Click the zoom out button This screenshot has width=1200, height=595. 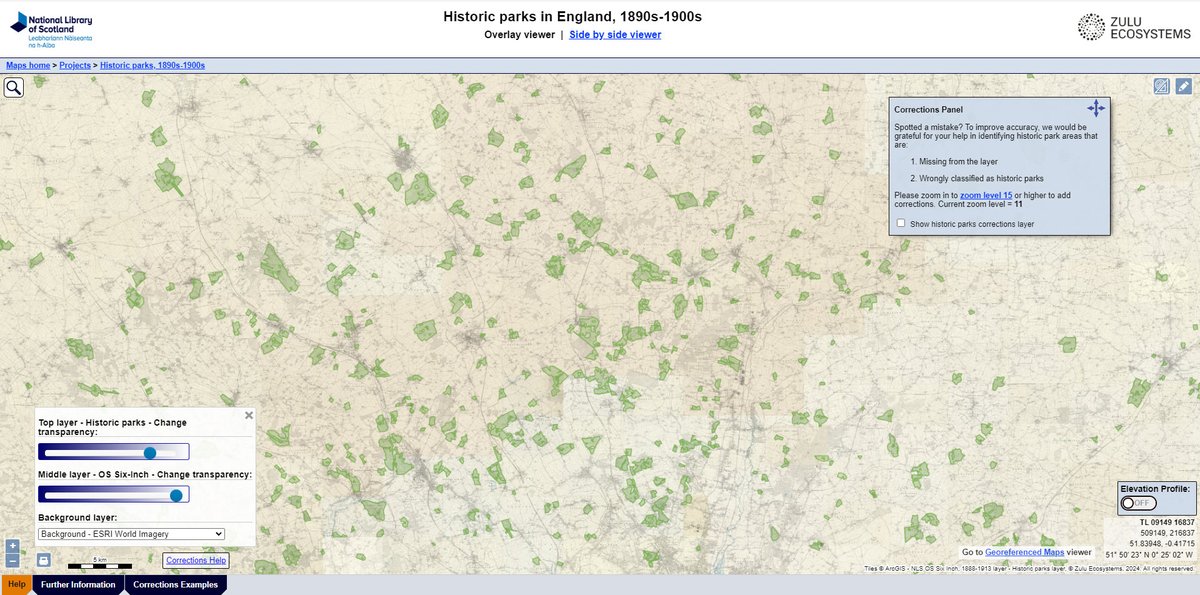(12, 561)
